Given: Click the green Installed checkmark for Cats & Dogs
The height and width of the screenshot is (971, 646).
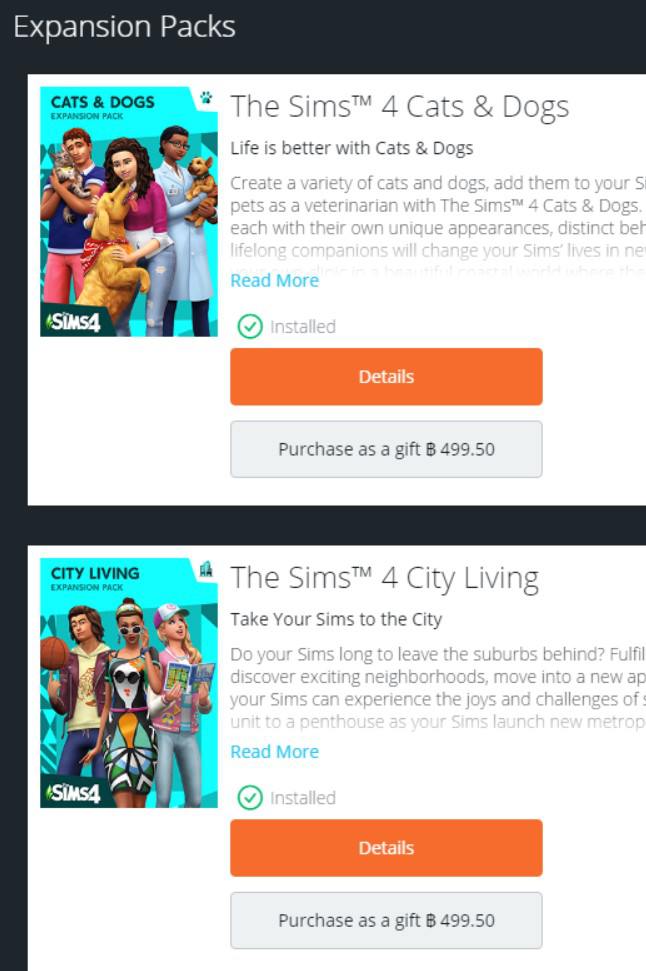Looking at the screenshot, I should [250, 326].
